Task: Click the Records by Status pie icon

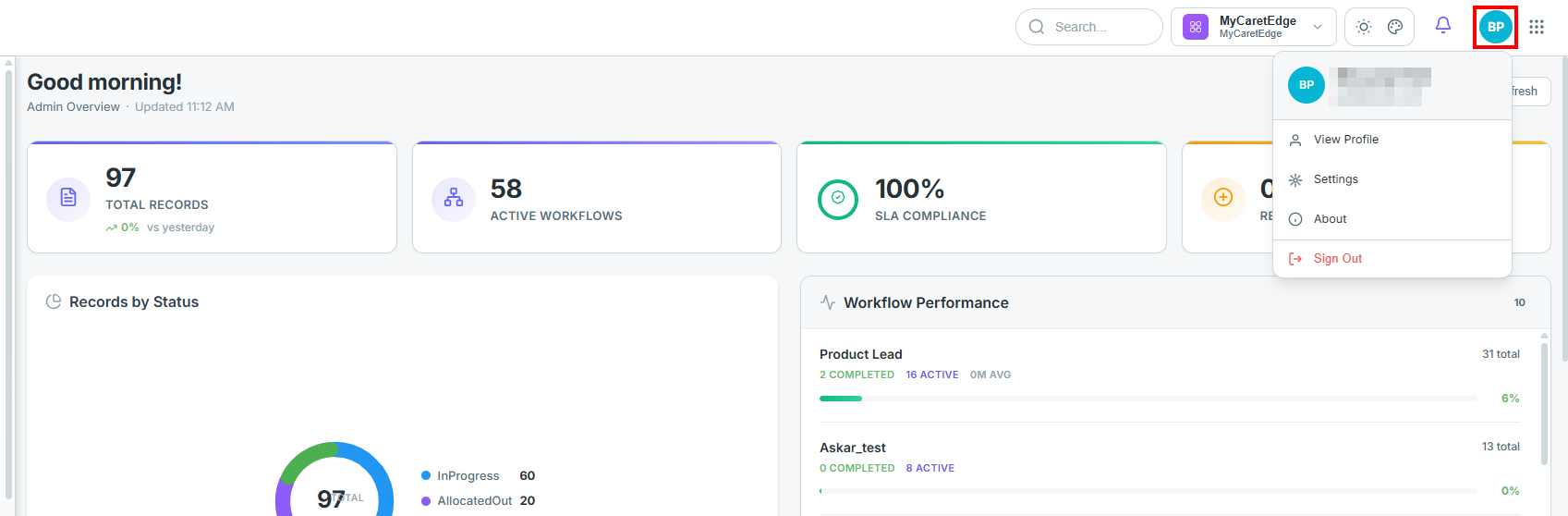Action: [54, 301]
